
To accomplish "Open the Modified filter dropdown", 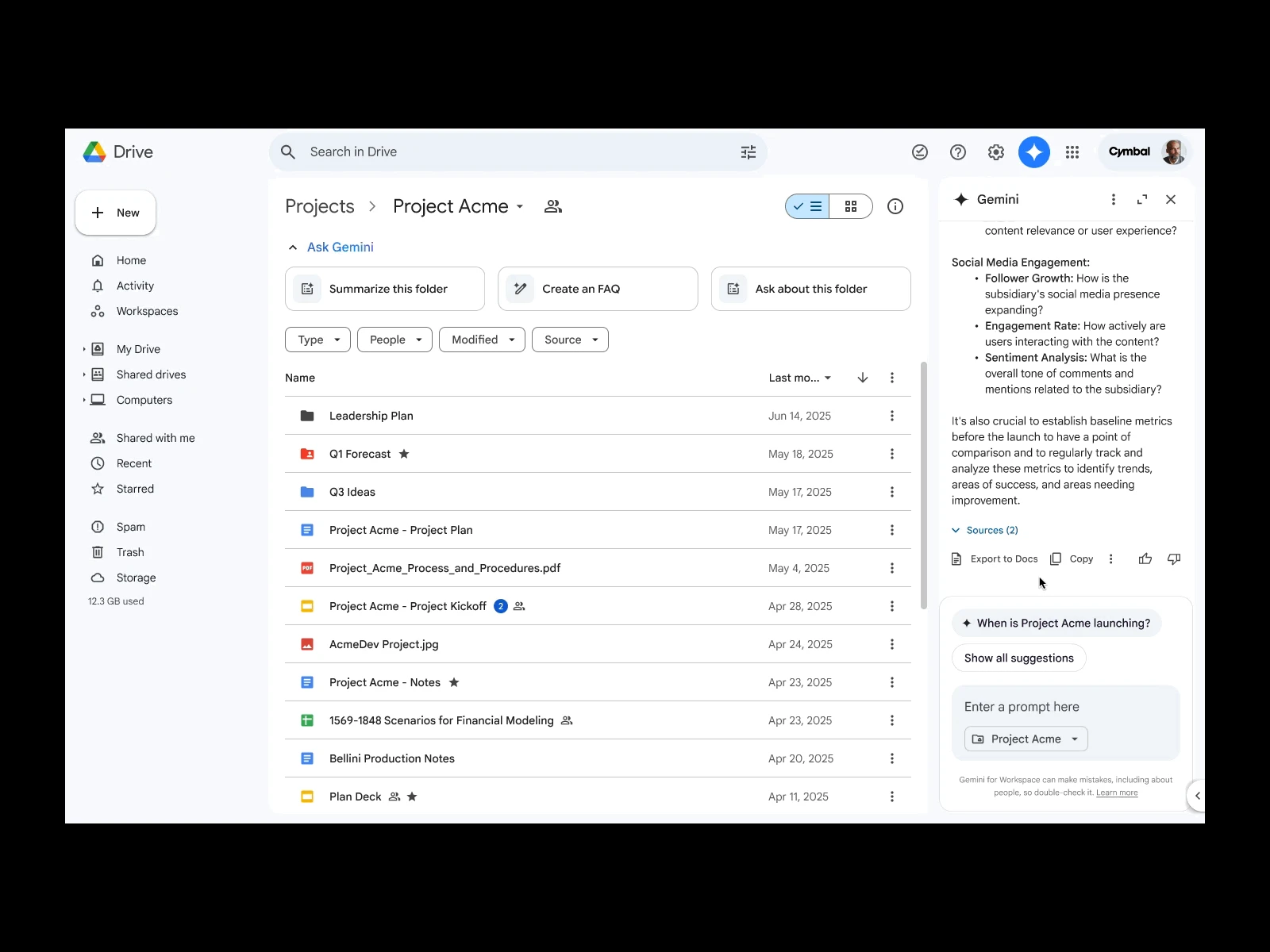I will 482,340.
